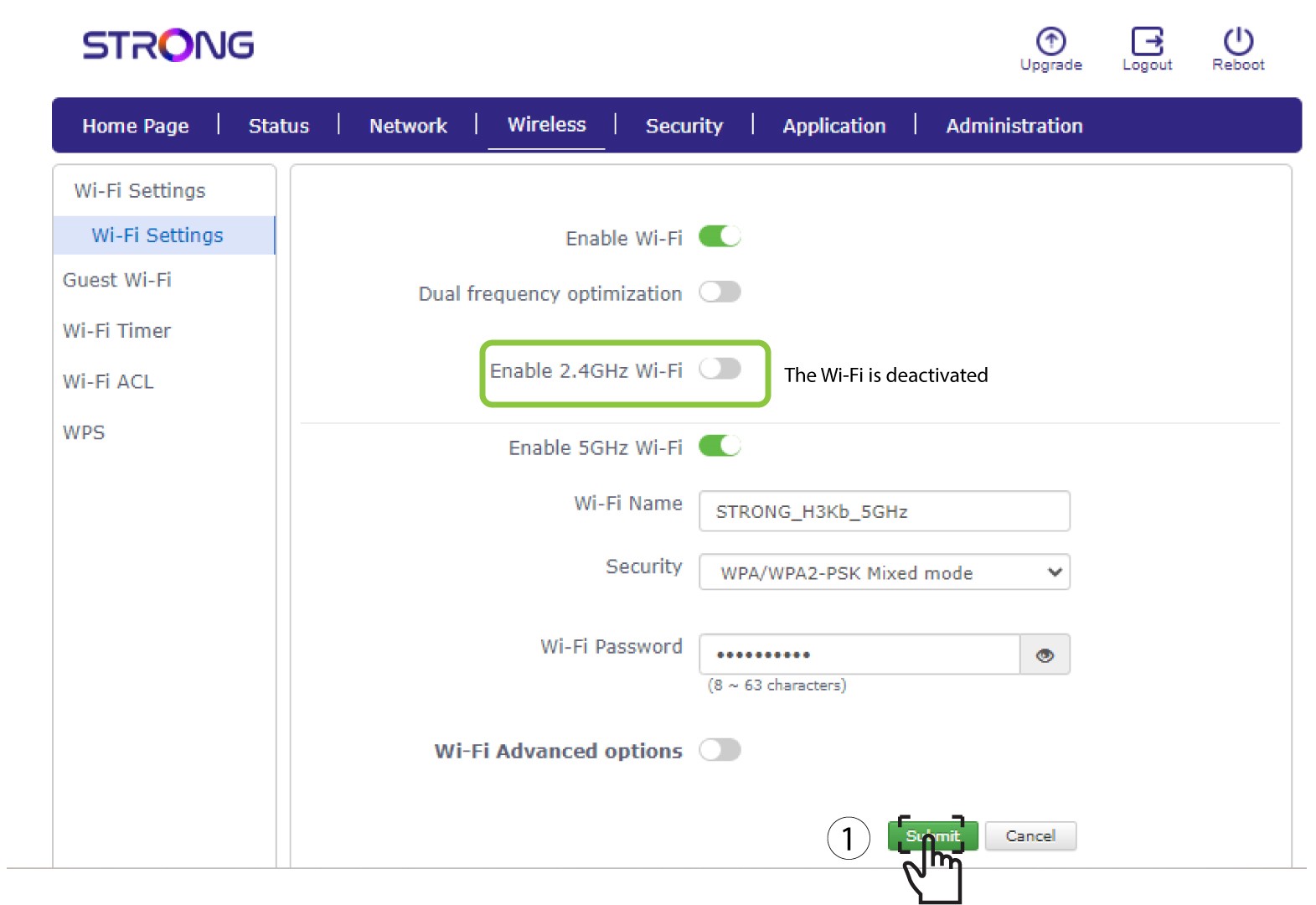Image resolution: width=1316 pixels, height=905 pixels.
Task: Open Wi-Fi ACL in the sidebar
Action: [x=108, y=382]
